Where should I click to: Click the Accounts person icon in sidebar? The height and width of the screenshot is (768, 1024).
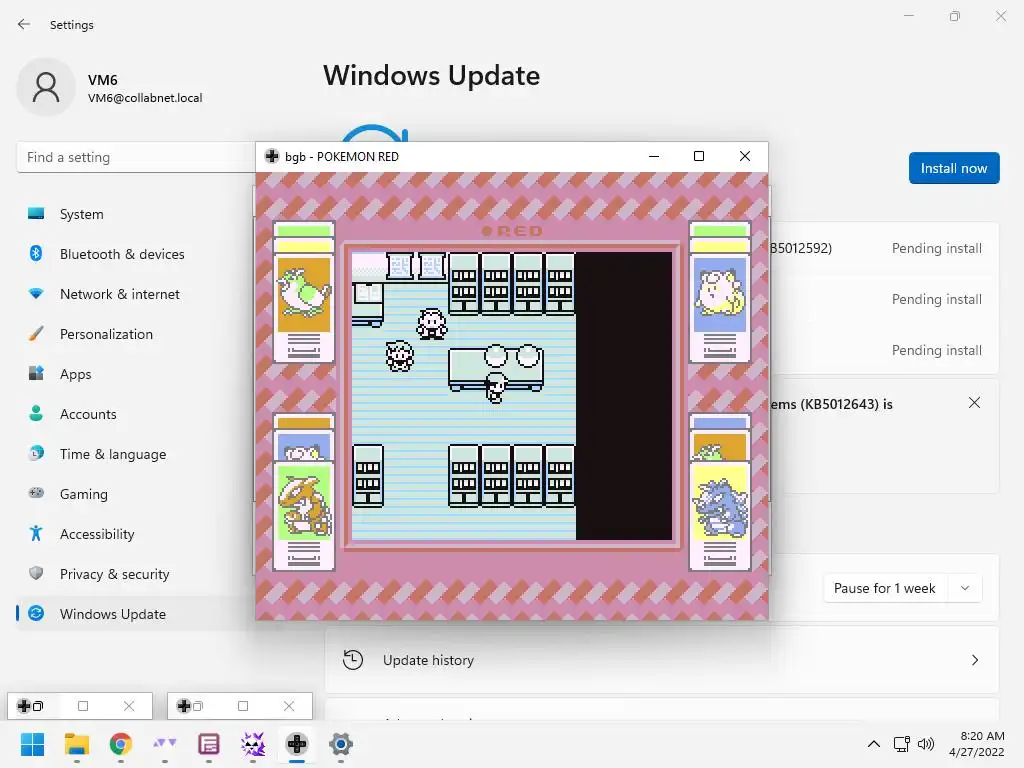click(36, 413)
